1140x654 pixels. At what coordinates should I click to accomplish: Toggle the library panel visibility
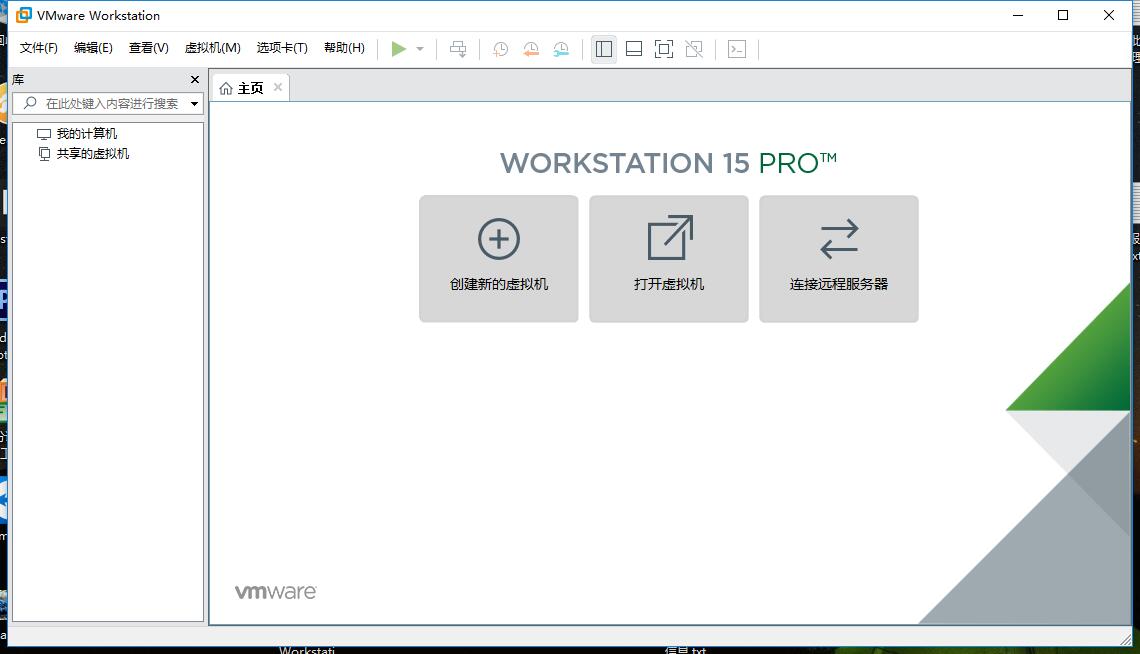(x=603, y=48)
